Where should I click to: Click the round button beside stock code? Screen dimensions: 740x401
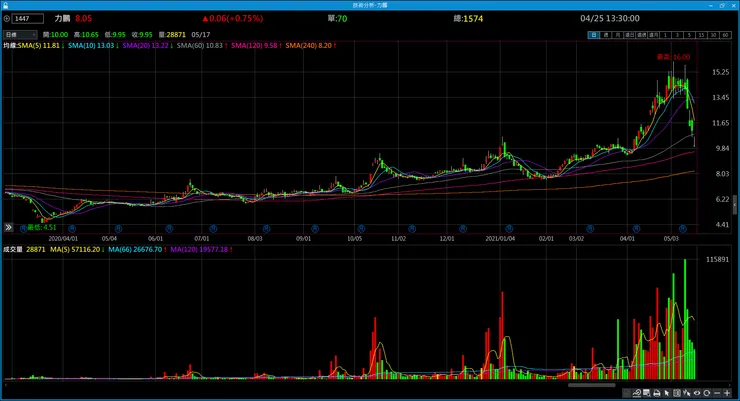[7, 18]
